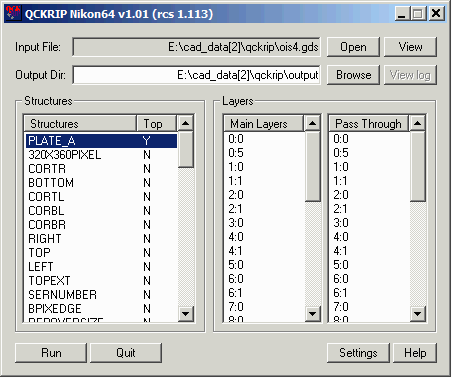Click the Main Layers scrollbar thumb
Image resolution: width=452 pixels, height=378 pixels.
[x=312, y=166]
